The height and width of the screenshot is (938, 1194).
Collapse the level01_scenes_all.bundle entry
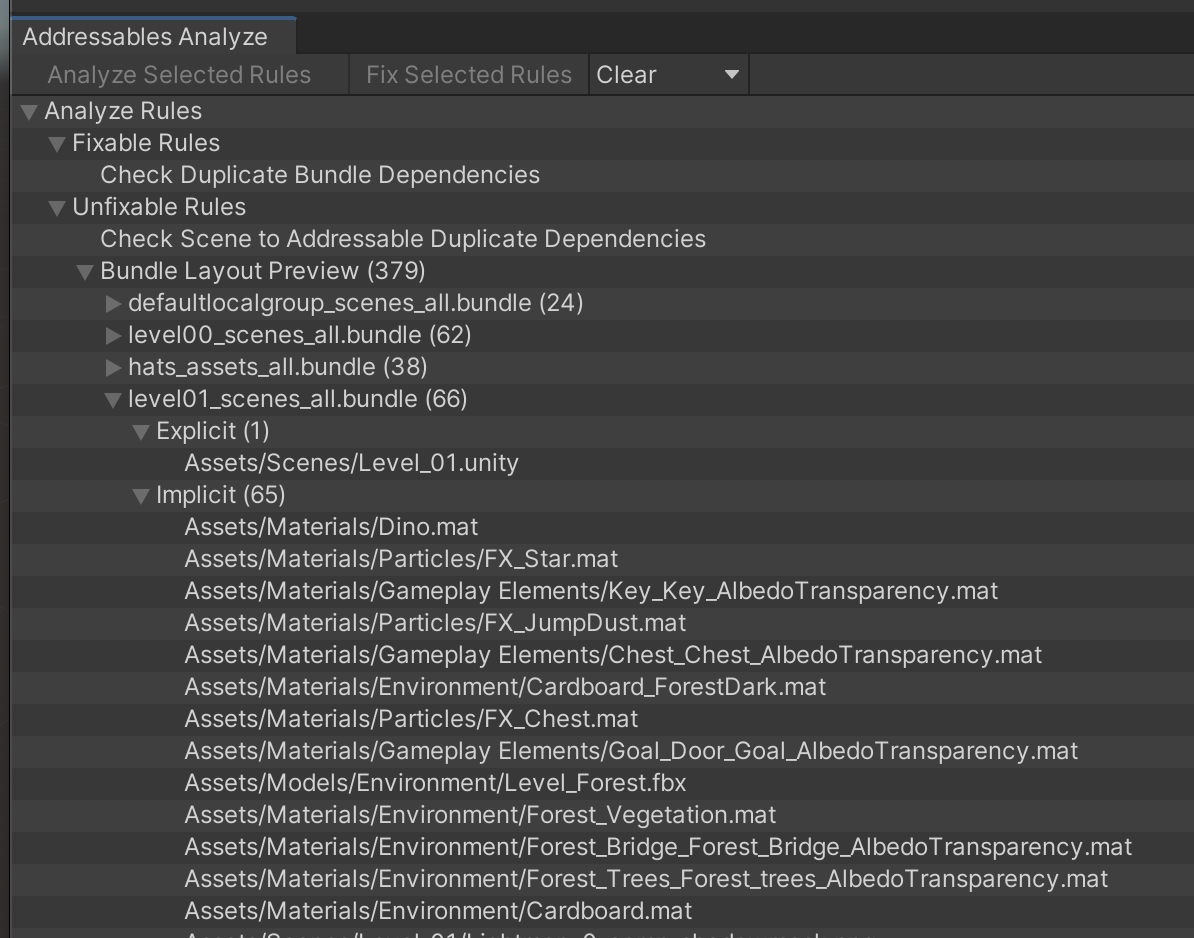click(113, 399)
